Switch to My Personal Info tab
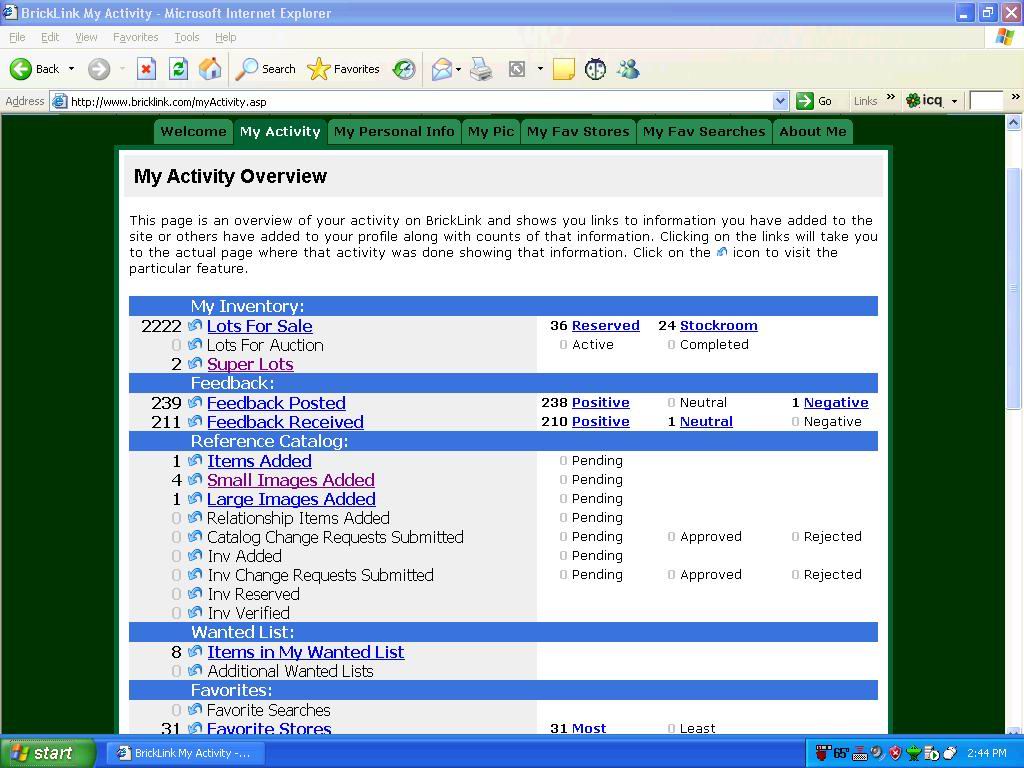 pos(394,131)
